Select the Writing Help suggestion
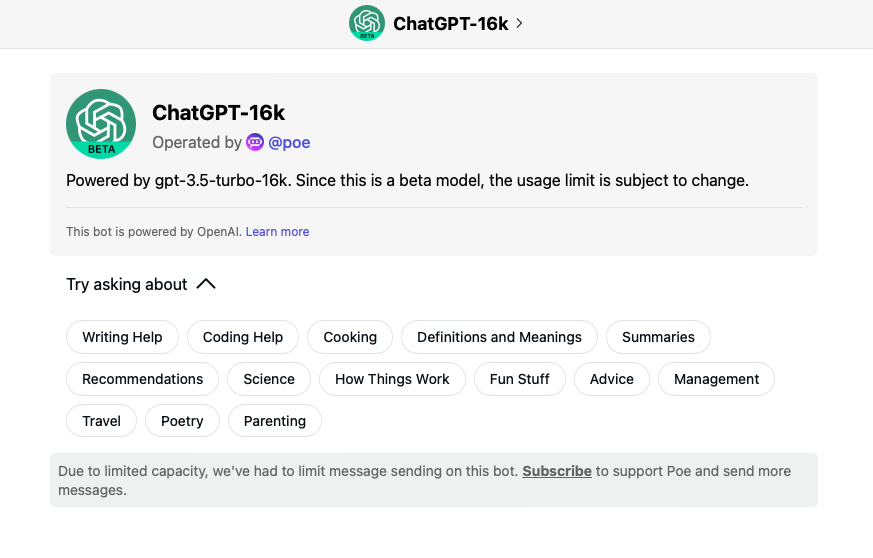This screenshot has height=558, width=873. [122, 337]
